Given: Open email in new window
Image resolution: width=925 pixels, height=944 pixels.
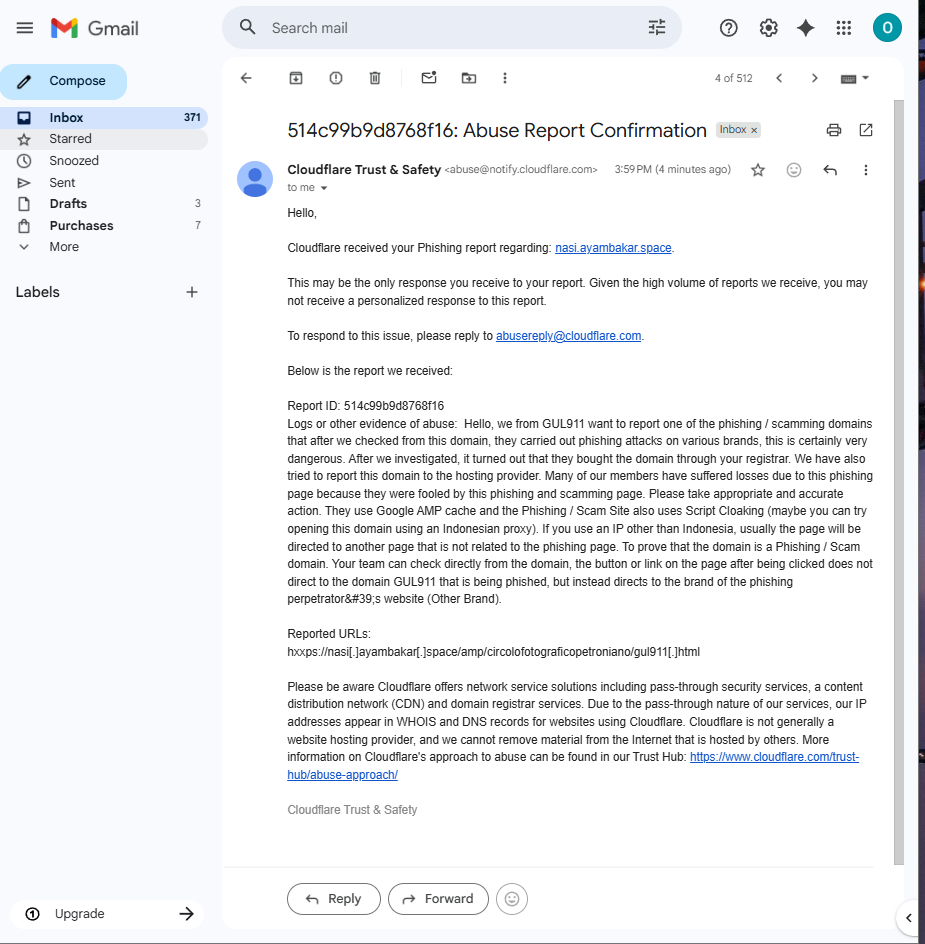Looking at the screenshot, I should point(866,130).
